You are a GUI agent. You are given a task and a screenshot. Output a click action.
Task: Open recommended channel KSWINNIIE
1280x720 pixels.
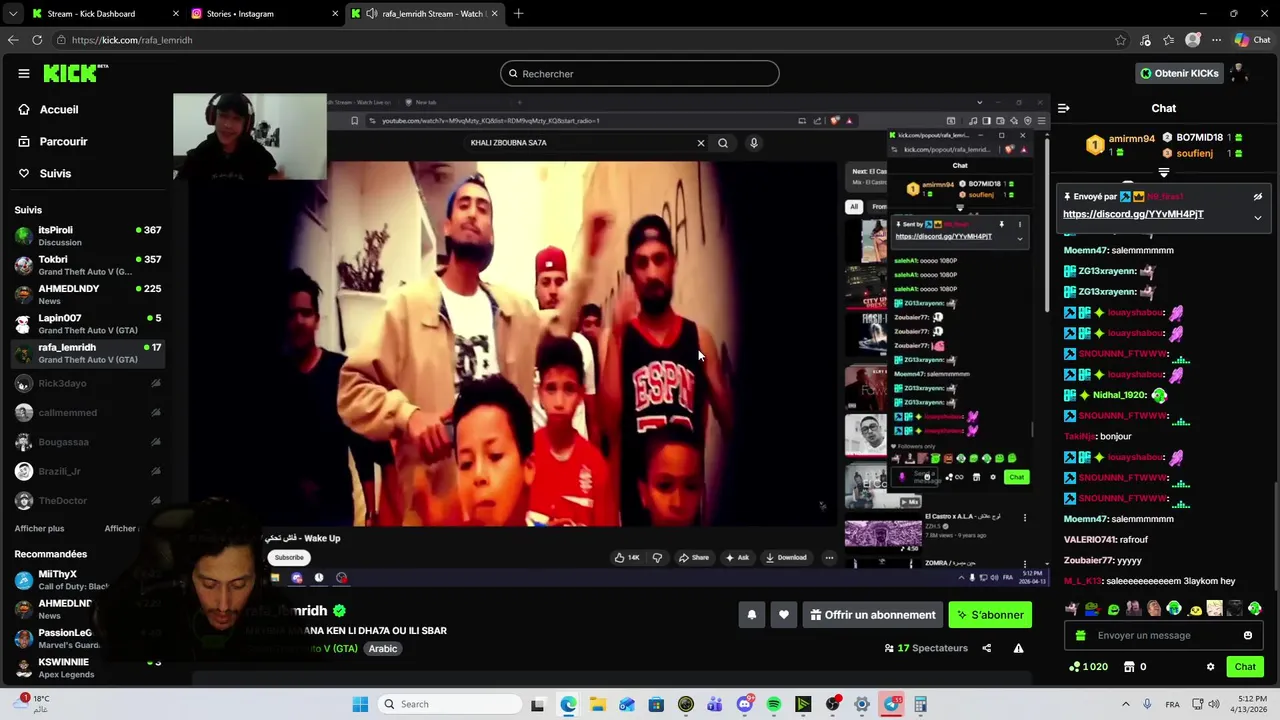88,668
